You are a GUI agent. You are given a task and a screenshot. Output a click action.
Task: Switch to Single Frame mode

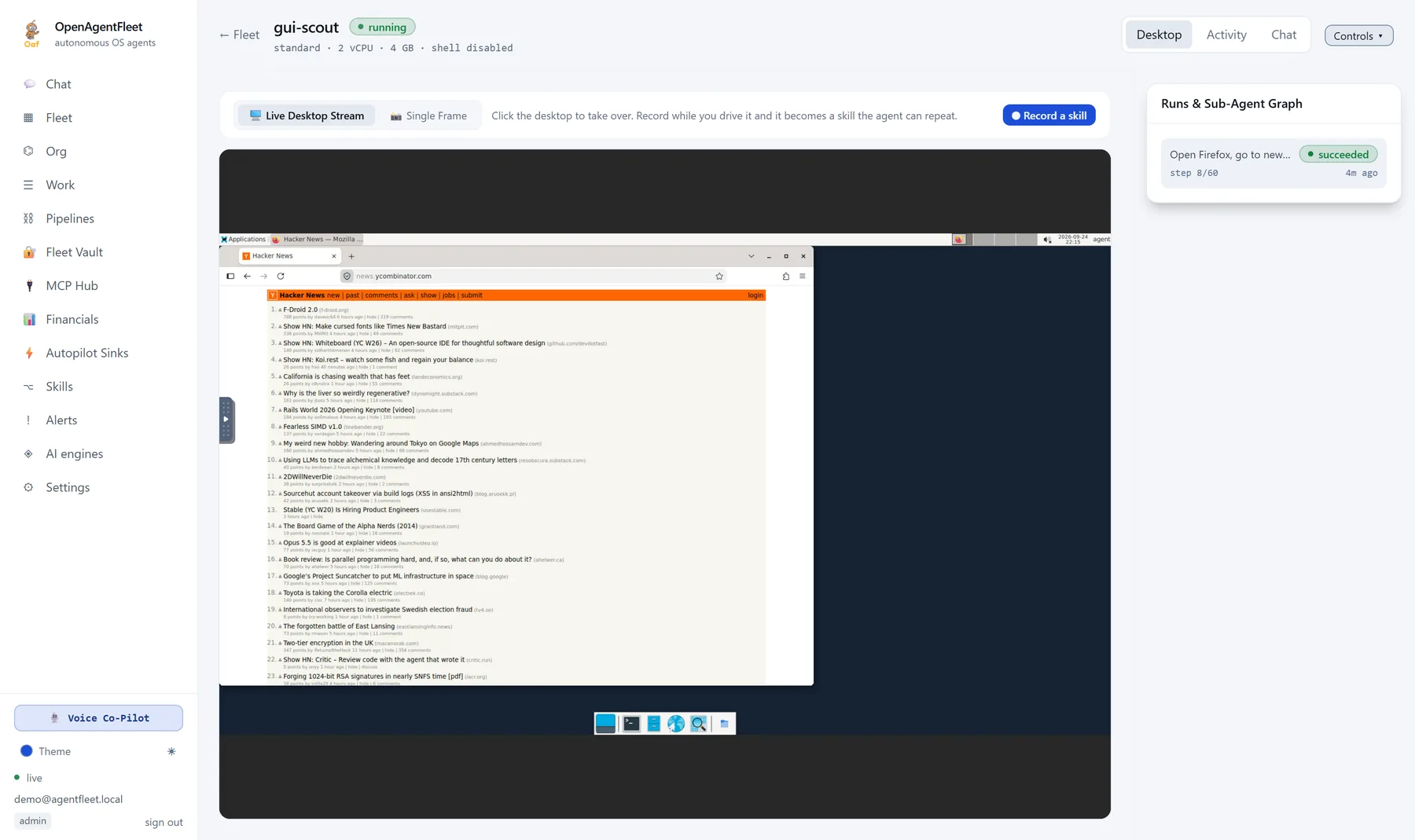click(428, 116)
